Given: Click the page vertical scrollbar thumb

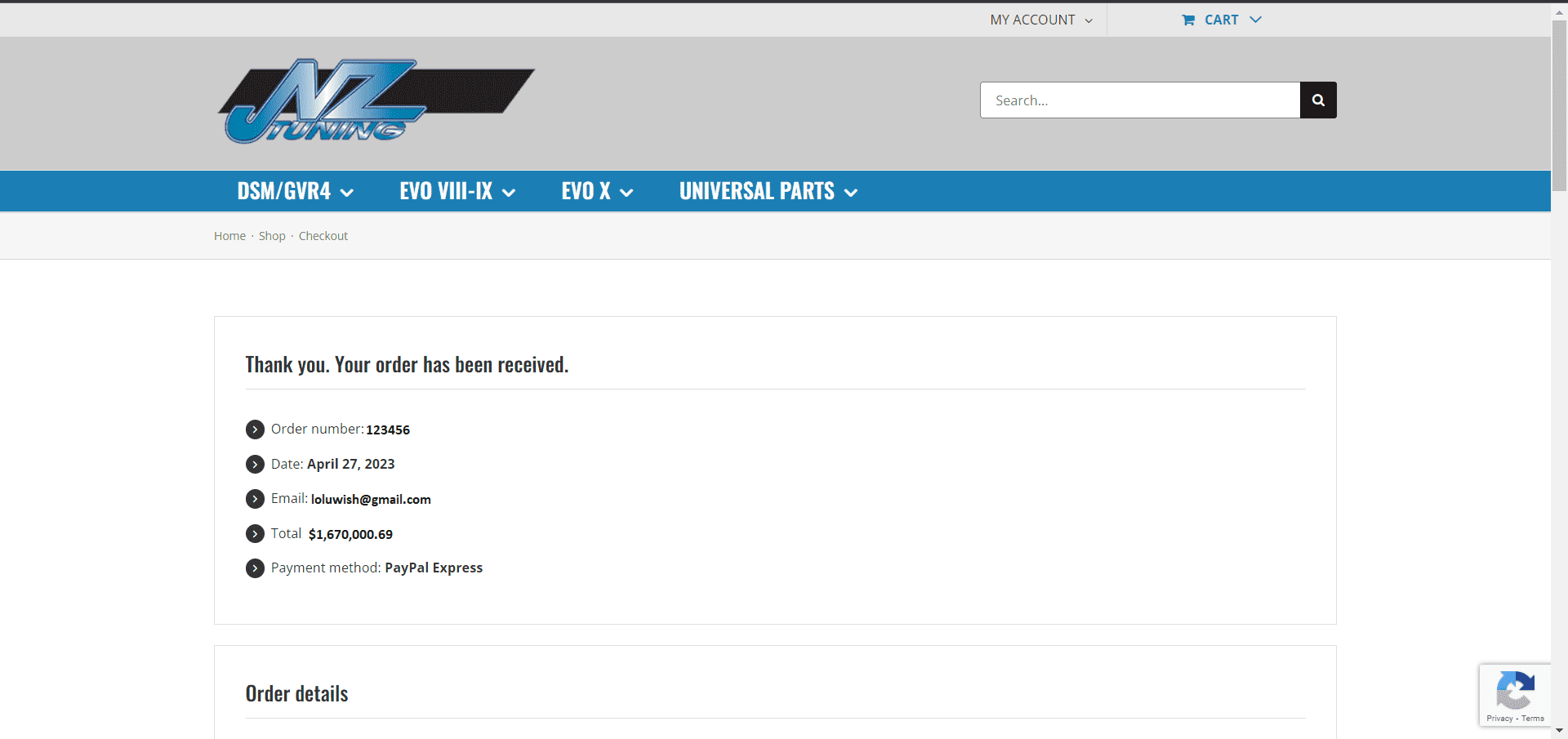Looking at the screenshot, I should pyautogui.click(x=1559, y=106).
